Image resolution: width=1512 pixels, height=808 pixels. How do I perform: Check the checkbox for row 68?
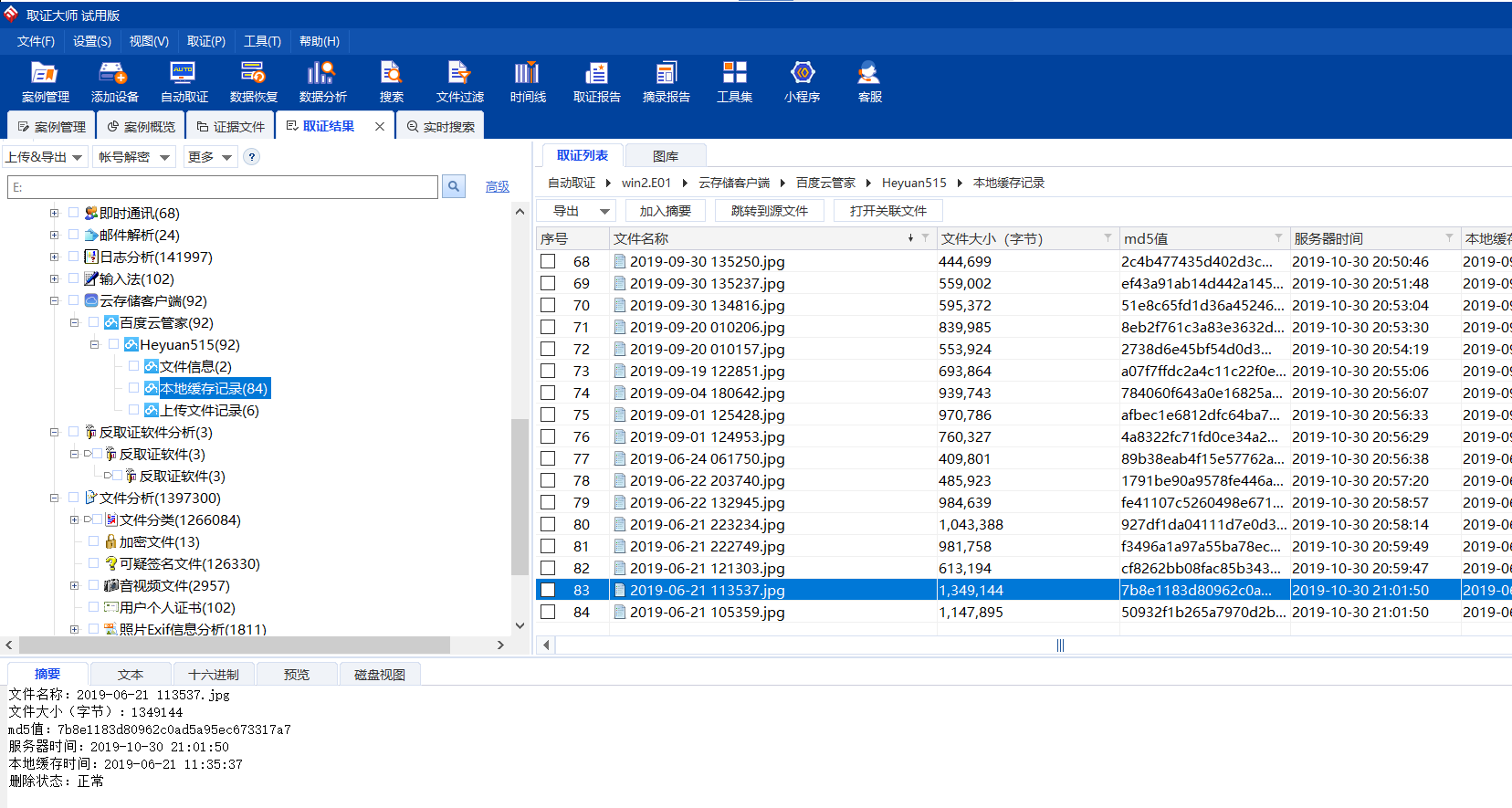548,261
